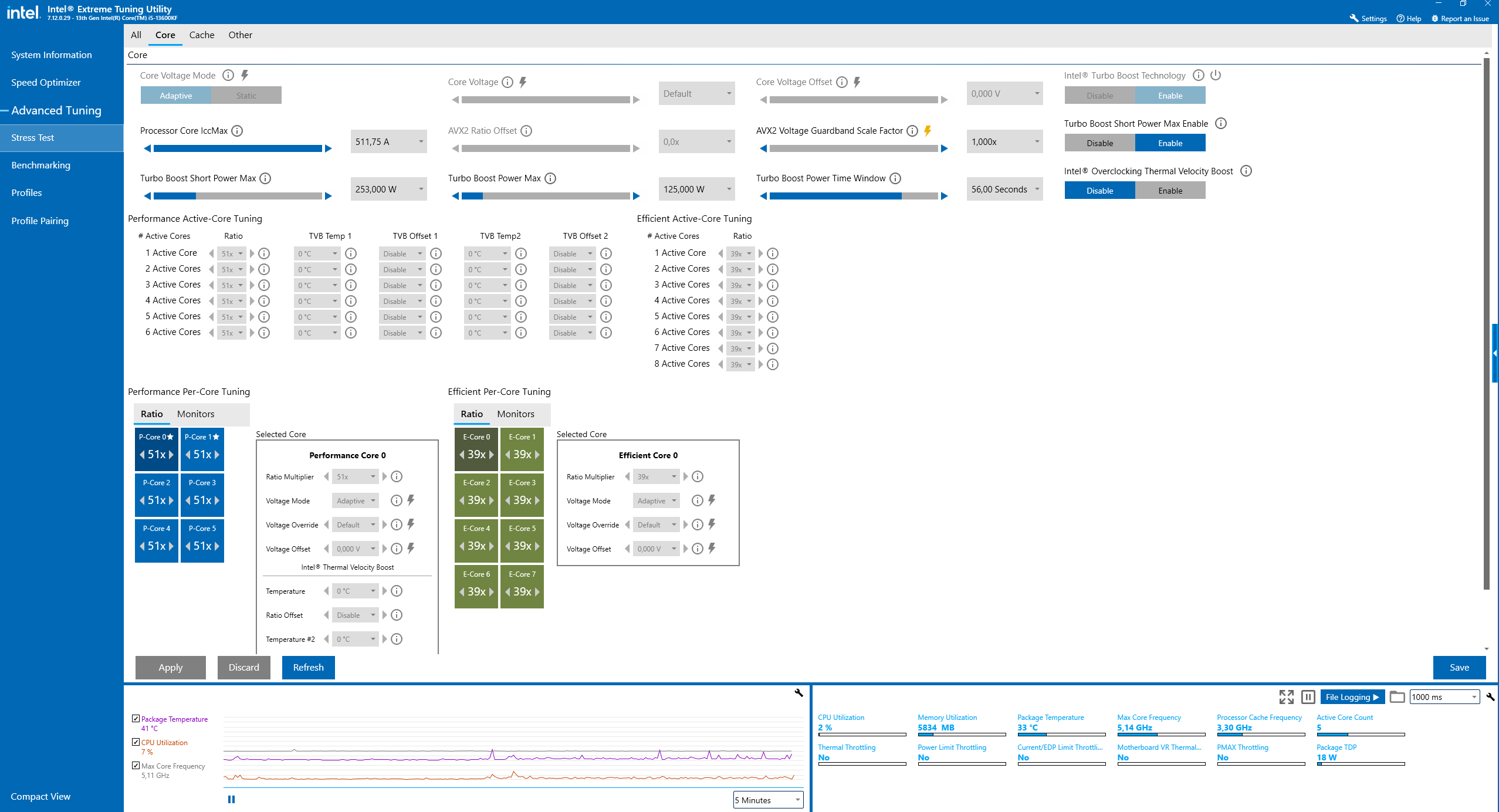Click the Turbo Boost Short Power Max slider
Viewport: 1499px width, 812px height.
238,196
